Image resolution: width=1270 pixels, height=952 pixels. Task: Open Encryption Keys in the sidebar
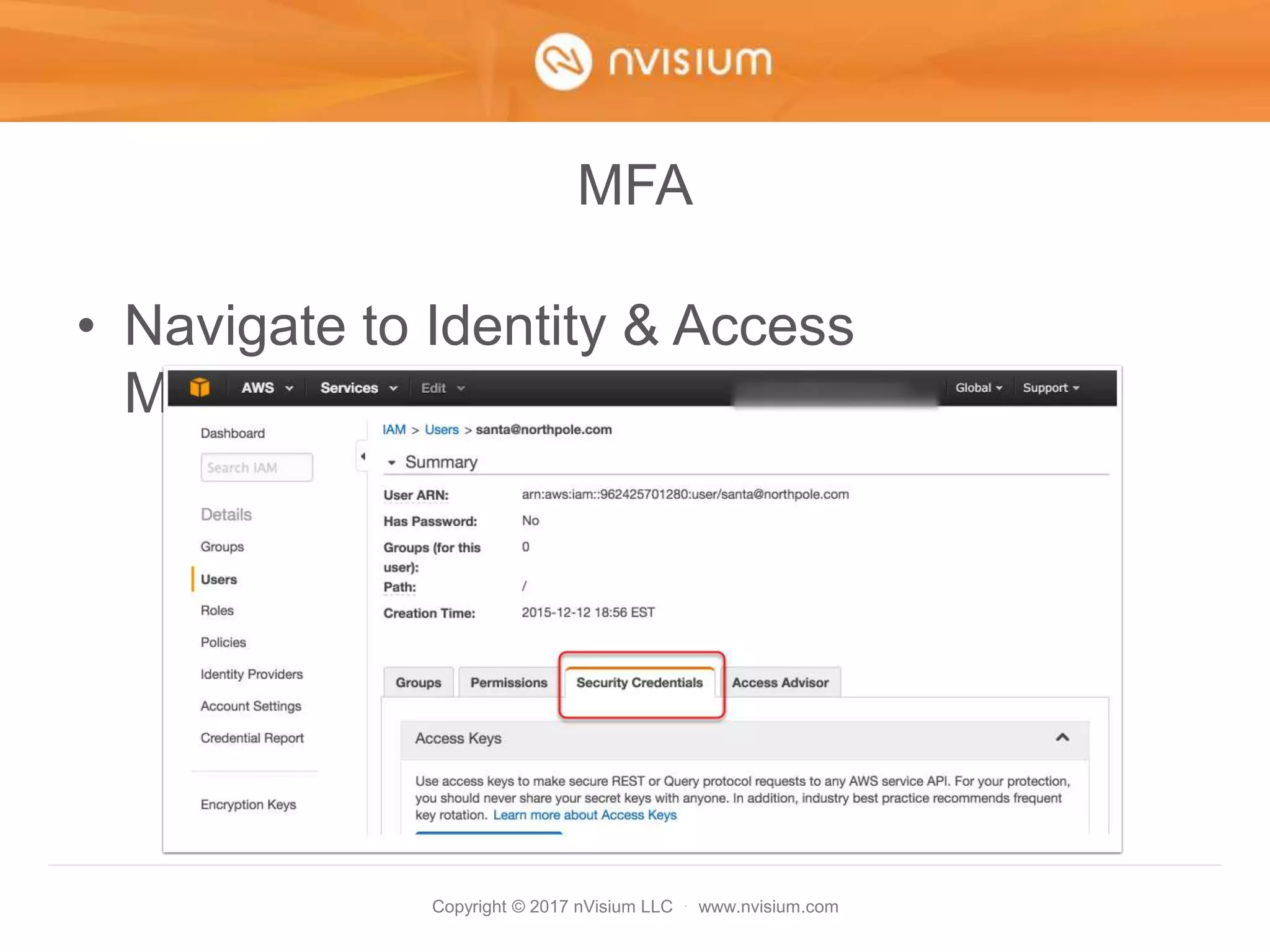249,804
